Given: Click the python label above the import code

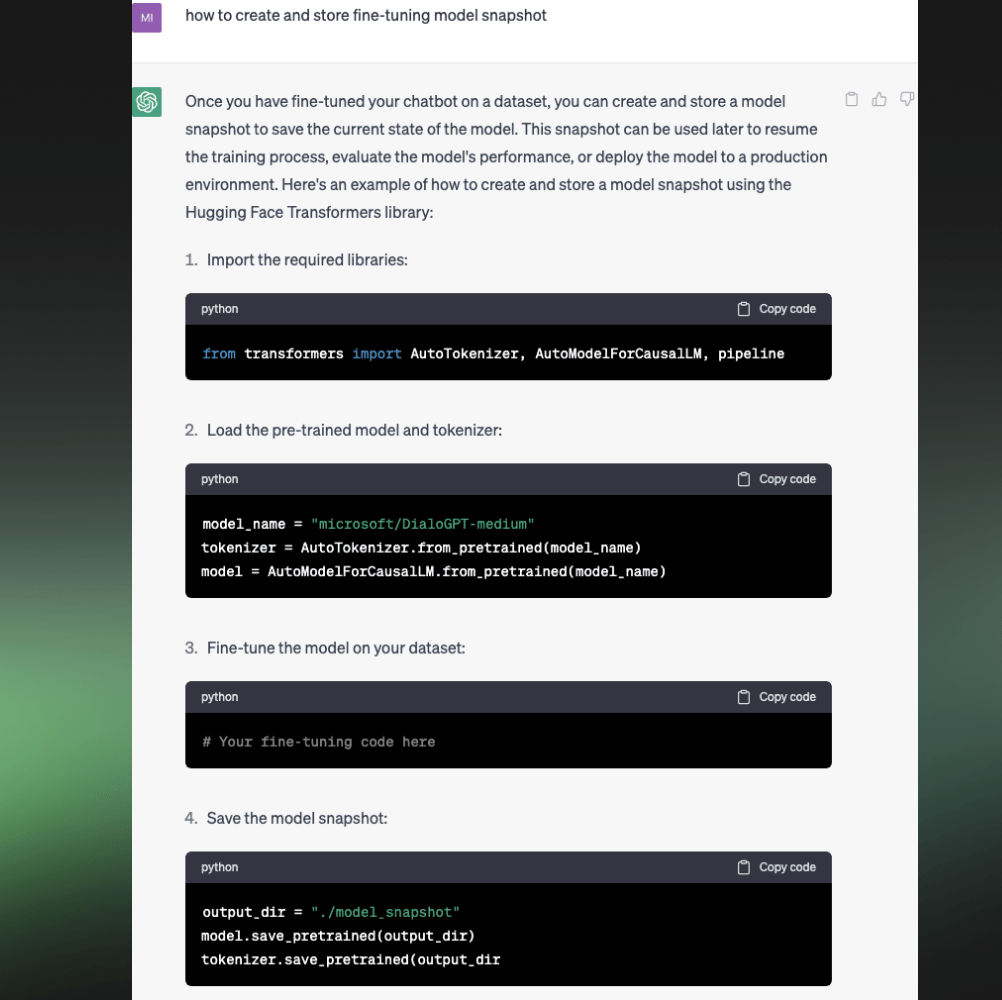Looking at the screenshot, I should tap(219, 309).
